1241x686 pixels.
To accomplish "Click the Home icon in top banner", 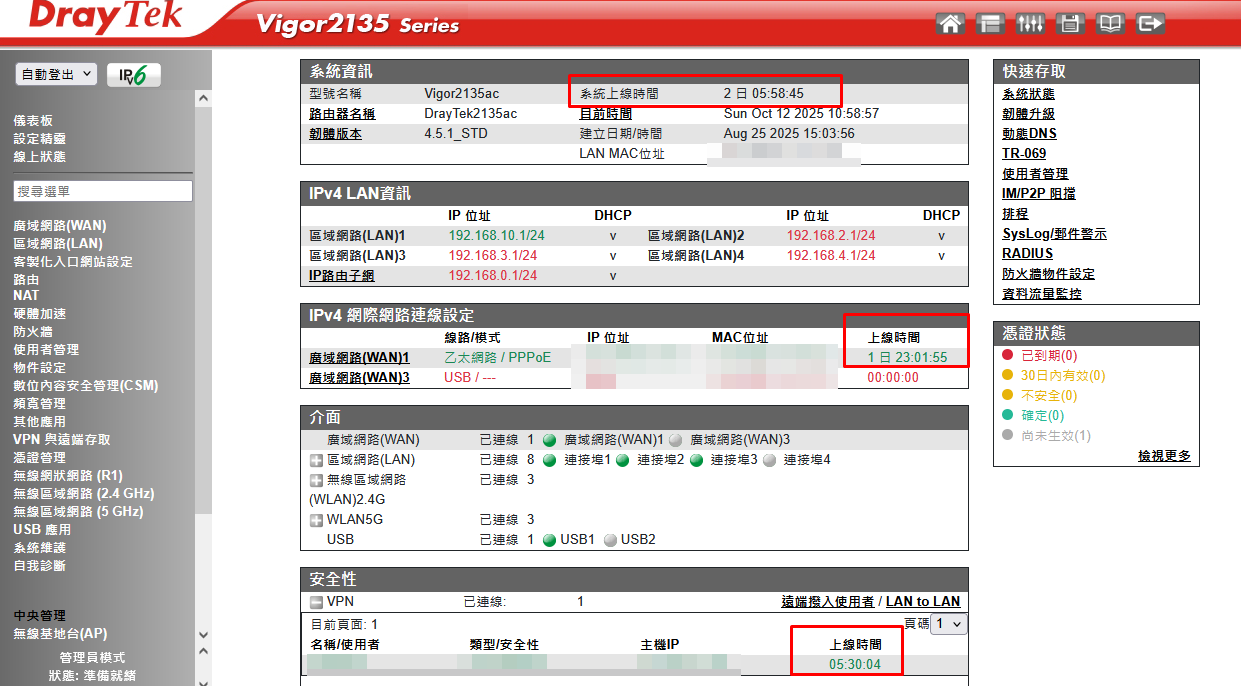I will tap(950, 23).
